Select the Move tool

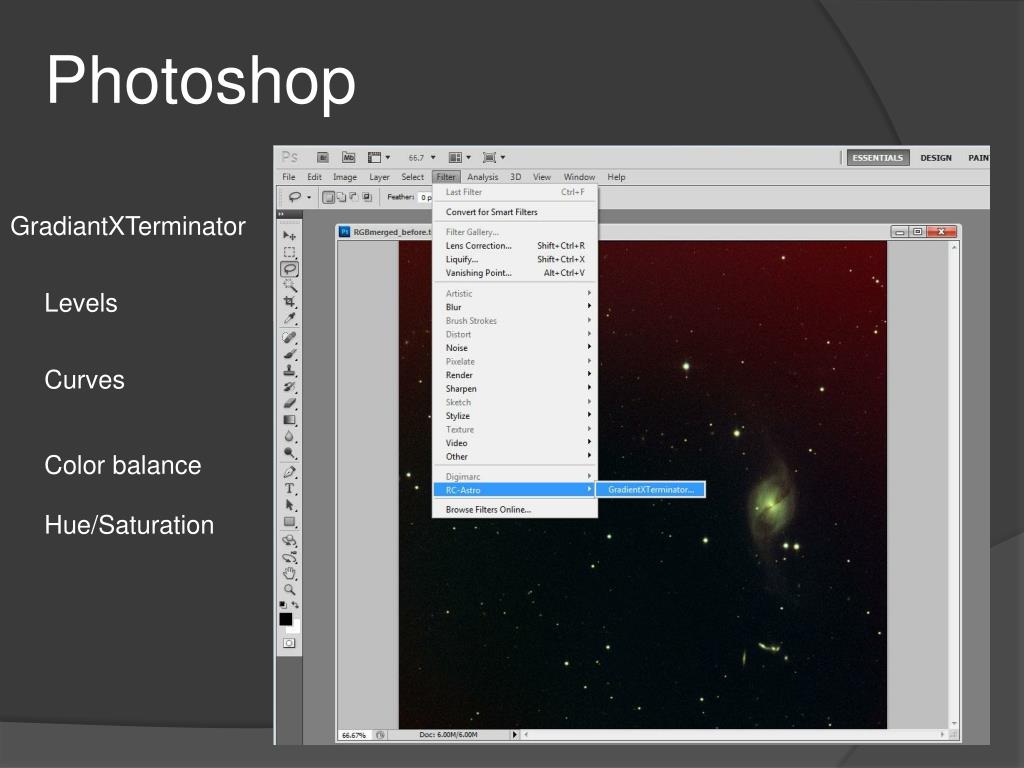pos(289,235)
